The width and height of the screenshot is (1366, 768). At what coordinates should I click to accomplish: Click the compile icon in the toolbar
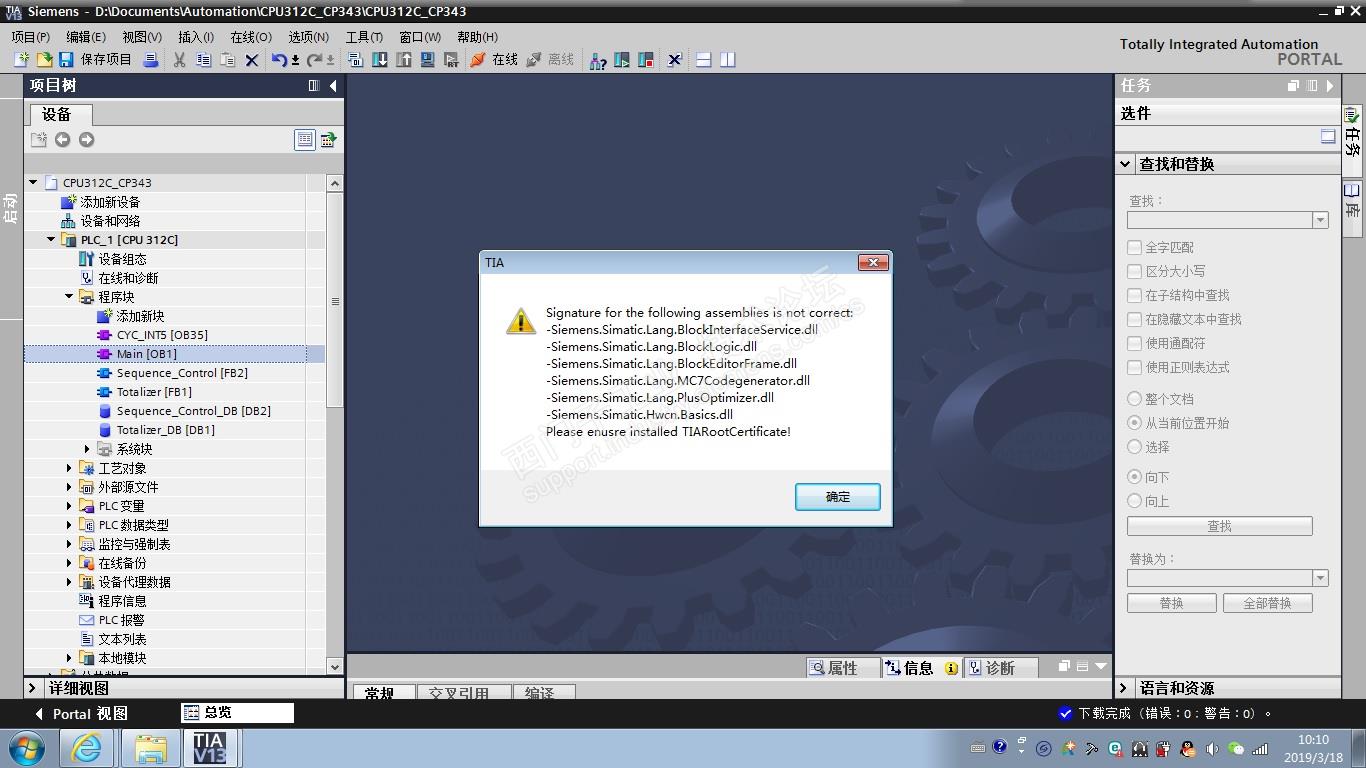355,60
